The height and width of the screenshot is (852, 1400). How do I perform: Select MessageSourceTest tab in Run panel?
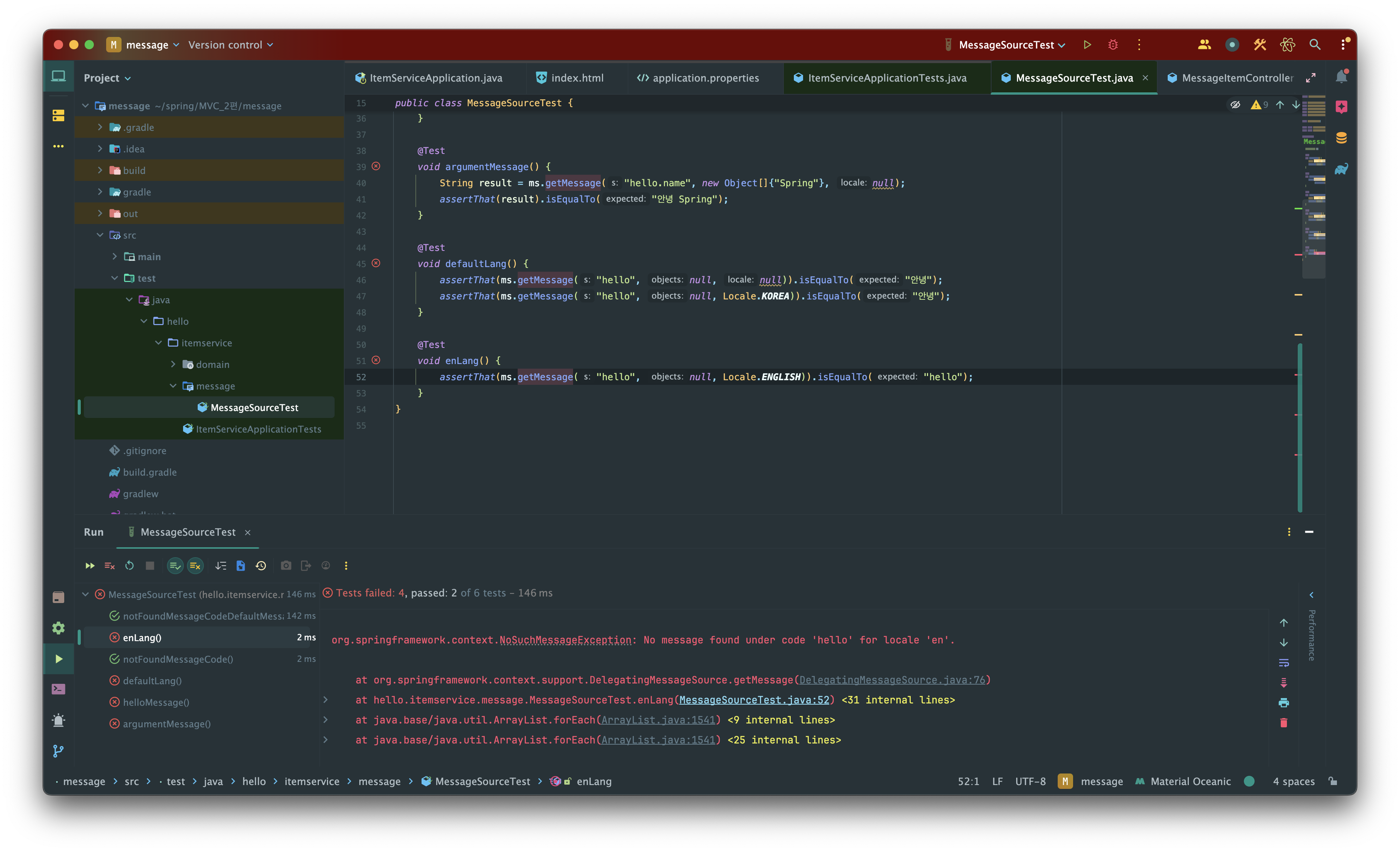188,532
